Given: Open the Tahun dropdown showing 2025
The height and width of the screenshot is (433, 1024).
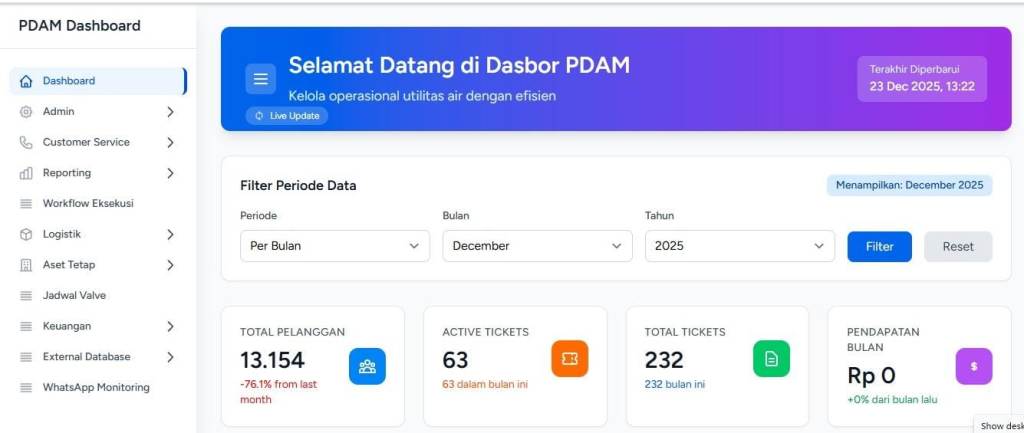Looking at the screenshot, I should pos(739,246).
